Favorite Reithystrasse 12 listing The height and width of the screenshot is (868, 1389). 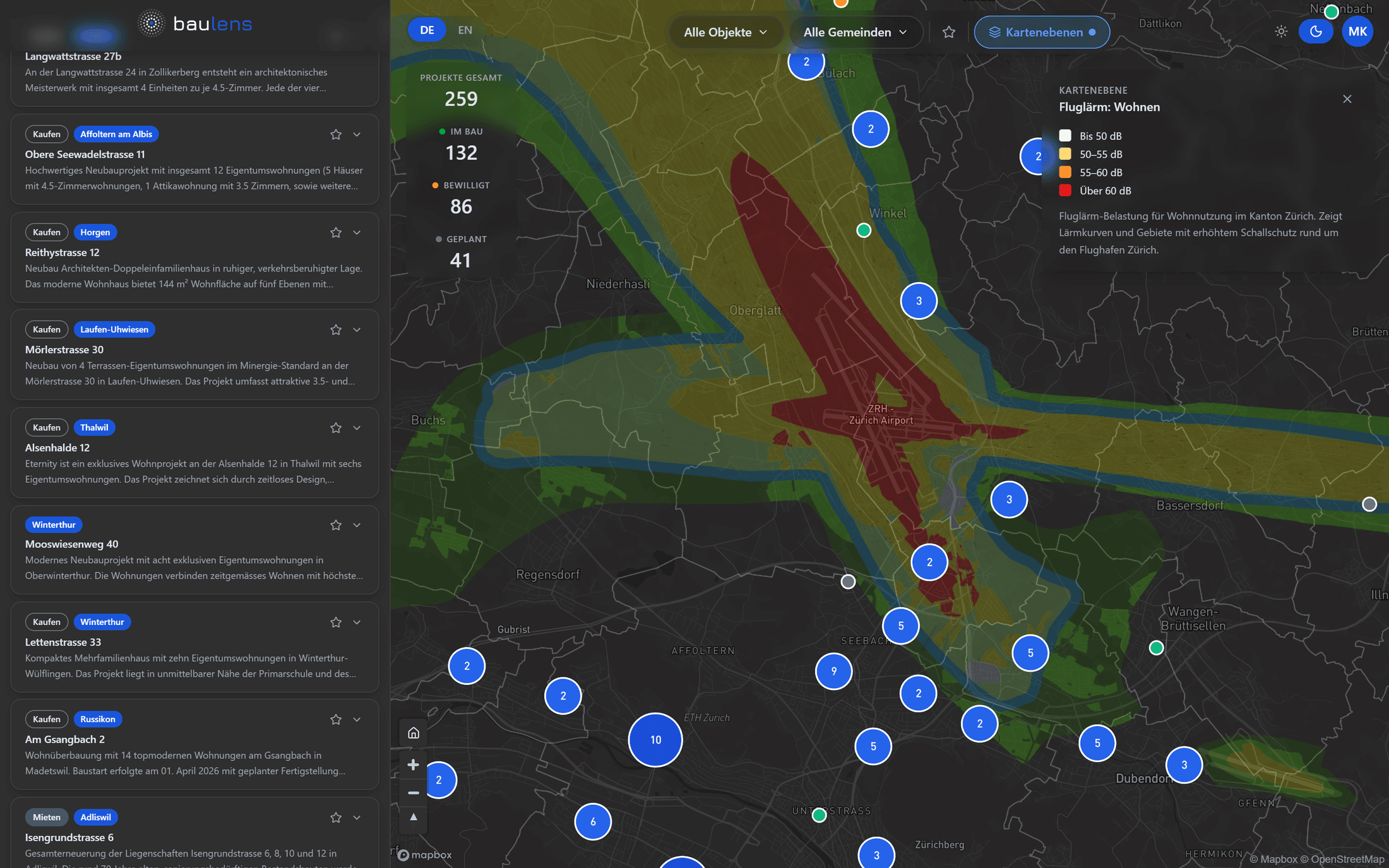tap(336, 232)
